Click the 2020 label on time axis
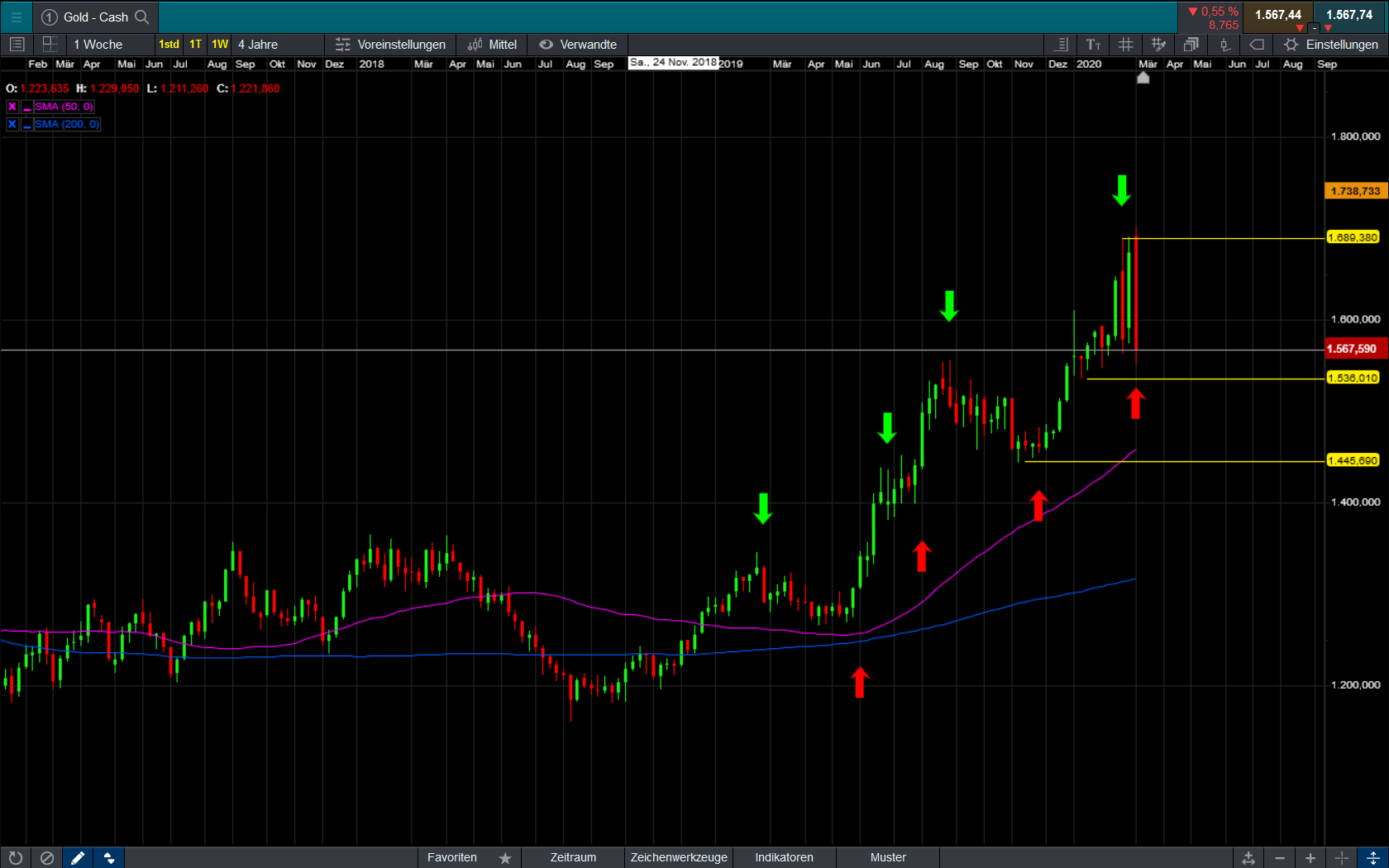 click(1089, 64)
